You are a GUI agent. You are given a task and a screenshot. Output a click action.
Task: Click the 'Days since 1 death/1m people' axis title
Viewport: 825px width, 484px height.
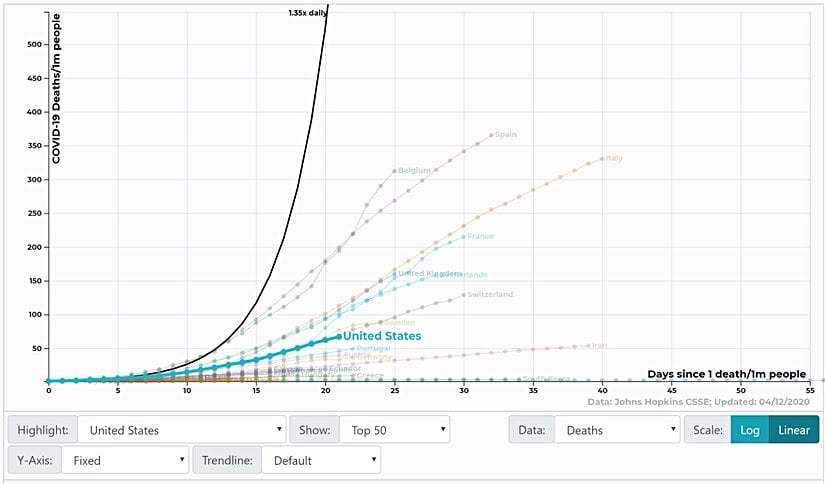726,373
